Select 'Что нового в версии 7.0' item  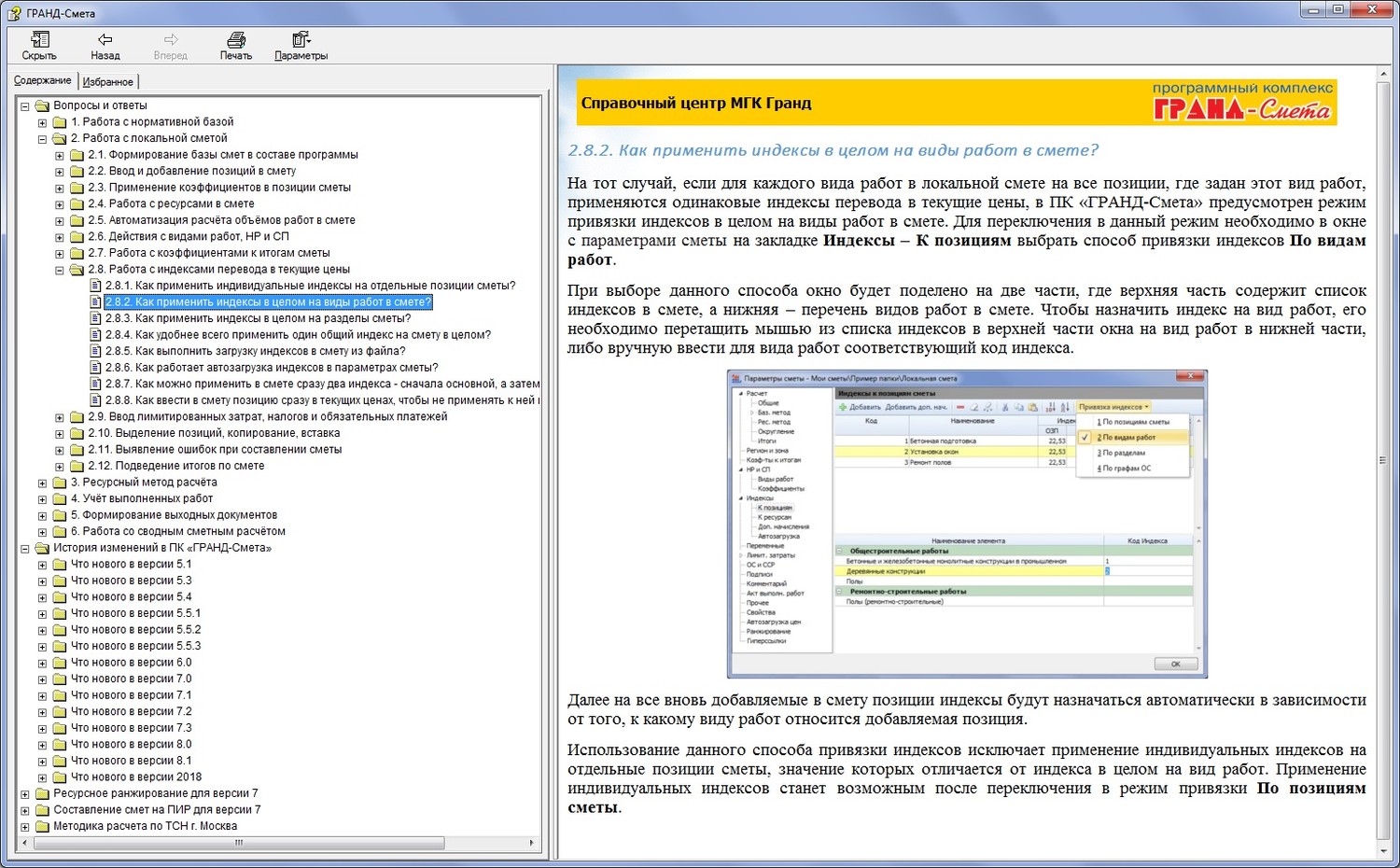point(131,679)
